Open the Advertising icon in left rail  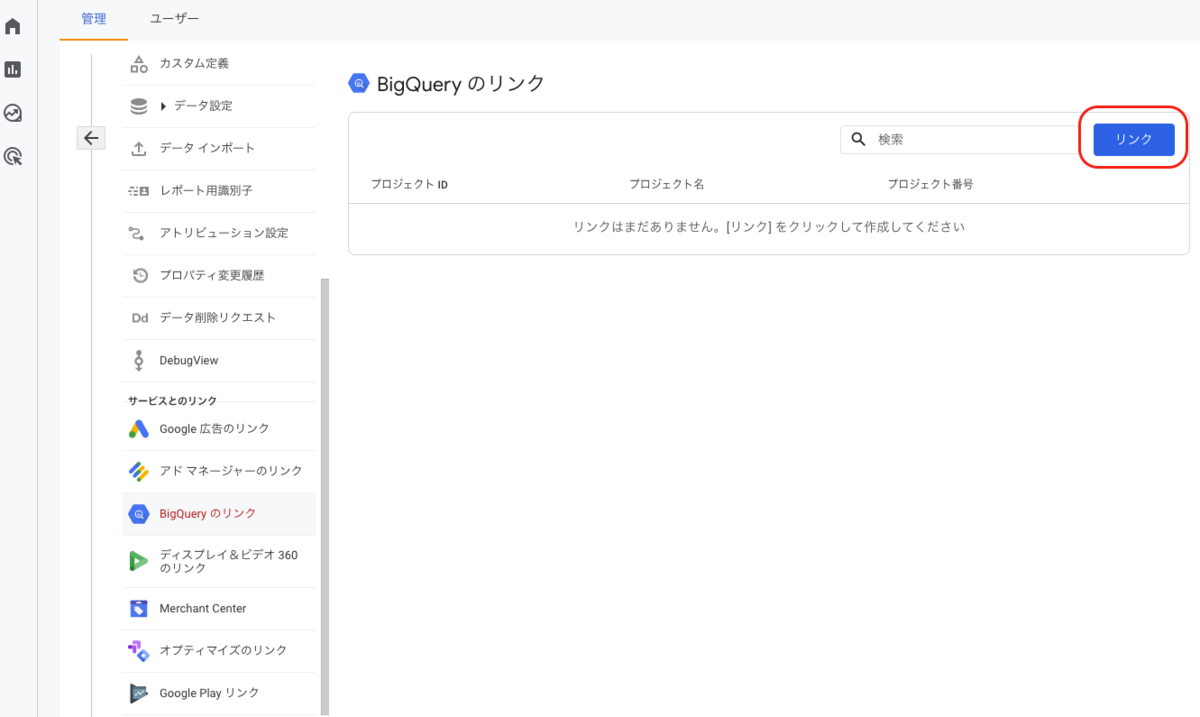click(x=13, y=156)
